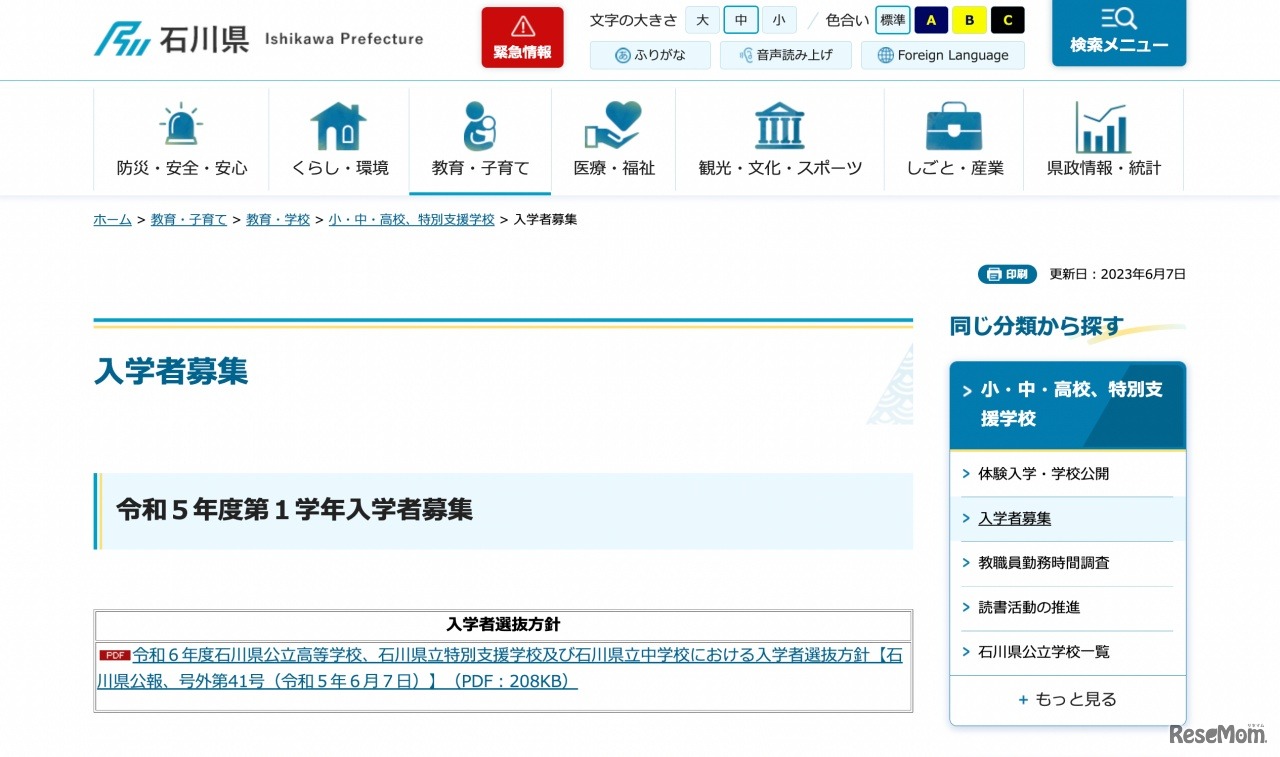Viewport: 1280px width, 757px height.
Task: Click the 印刷 print button
Action: pos(1007,273)
